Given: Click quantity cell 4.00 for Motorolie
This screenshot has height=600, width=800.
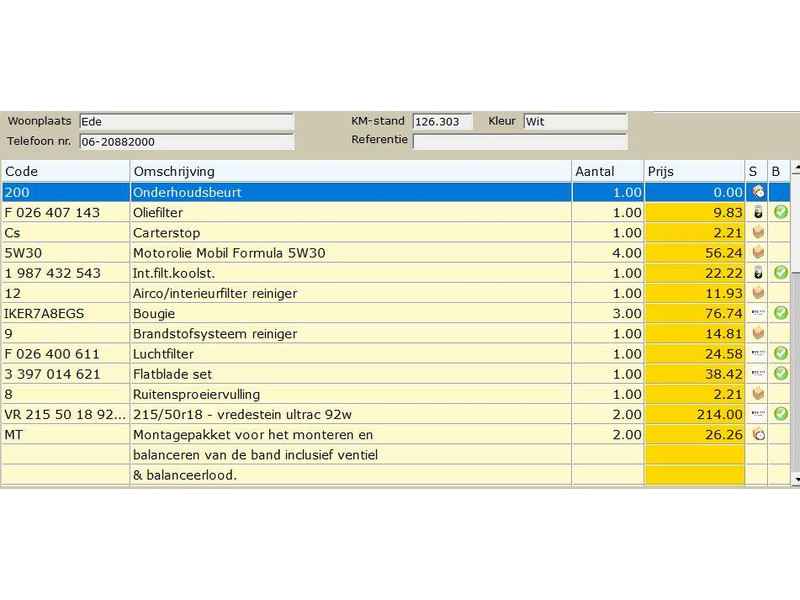Looking at the screenshot, I should (608, 253).
